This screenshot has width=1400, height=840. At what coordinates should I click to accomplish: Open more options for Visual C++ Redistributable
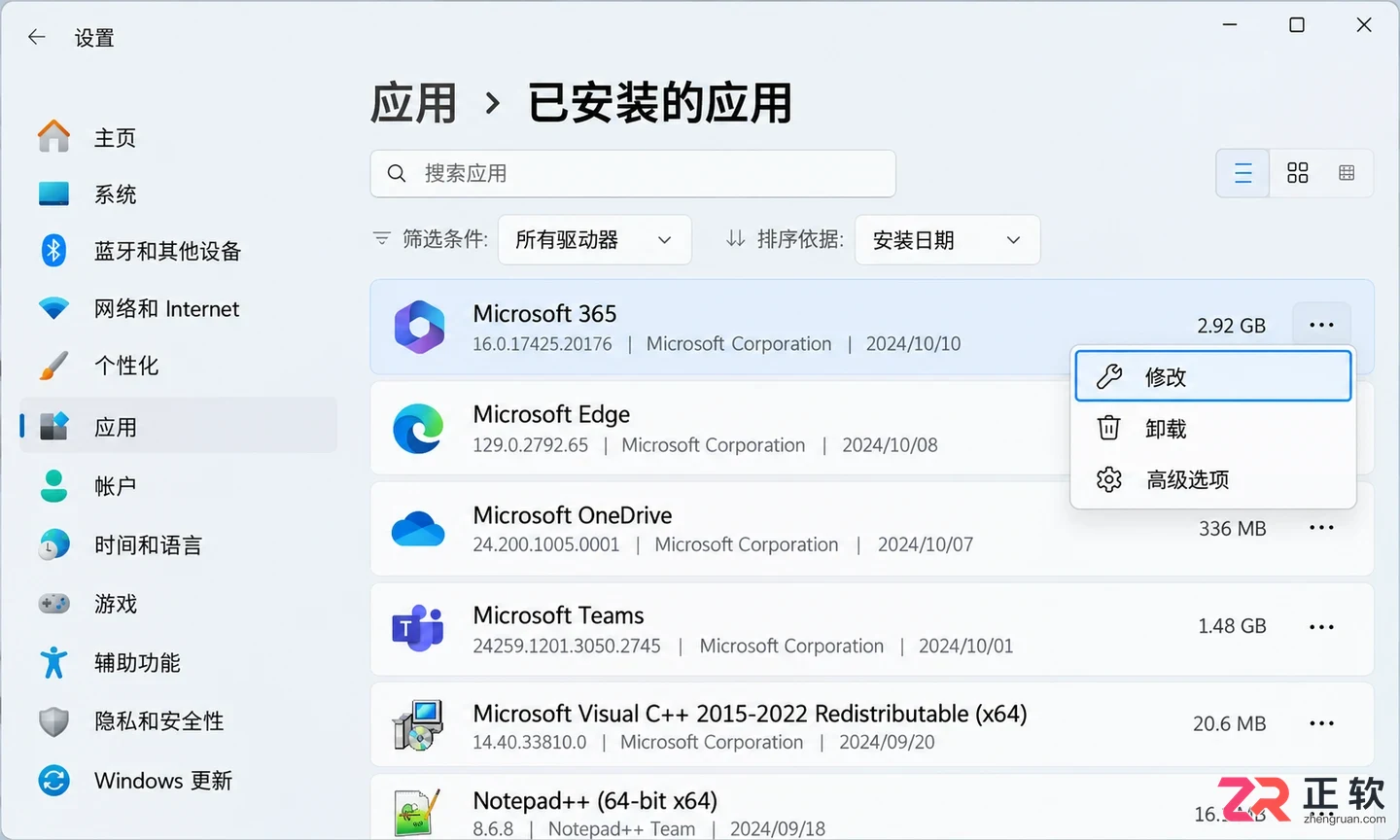[1321, 723]
